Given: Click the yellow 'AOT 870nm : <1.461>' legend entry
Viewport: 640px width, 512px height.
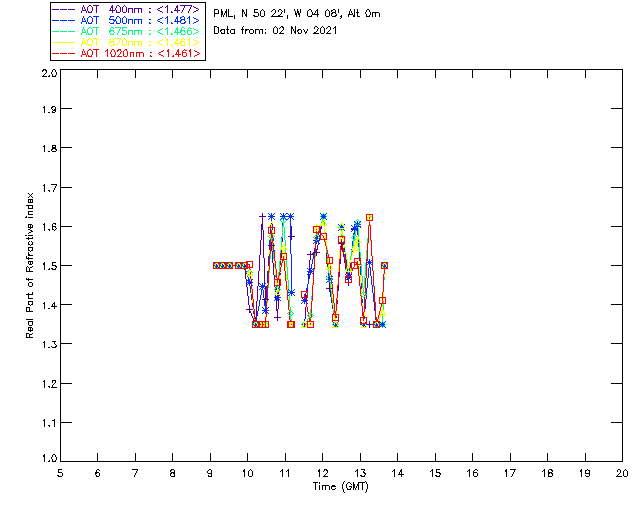Looking at the screenshot, I should [127, 42].
